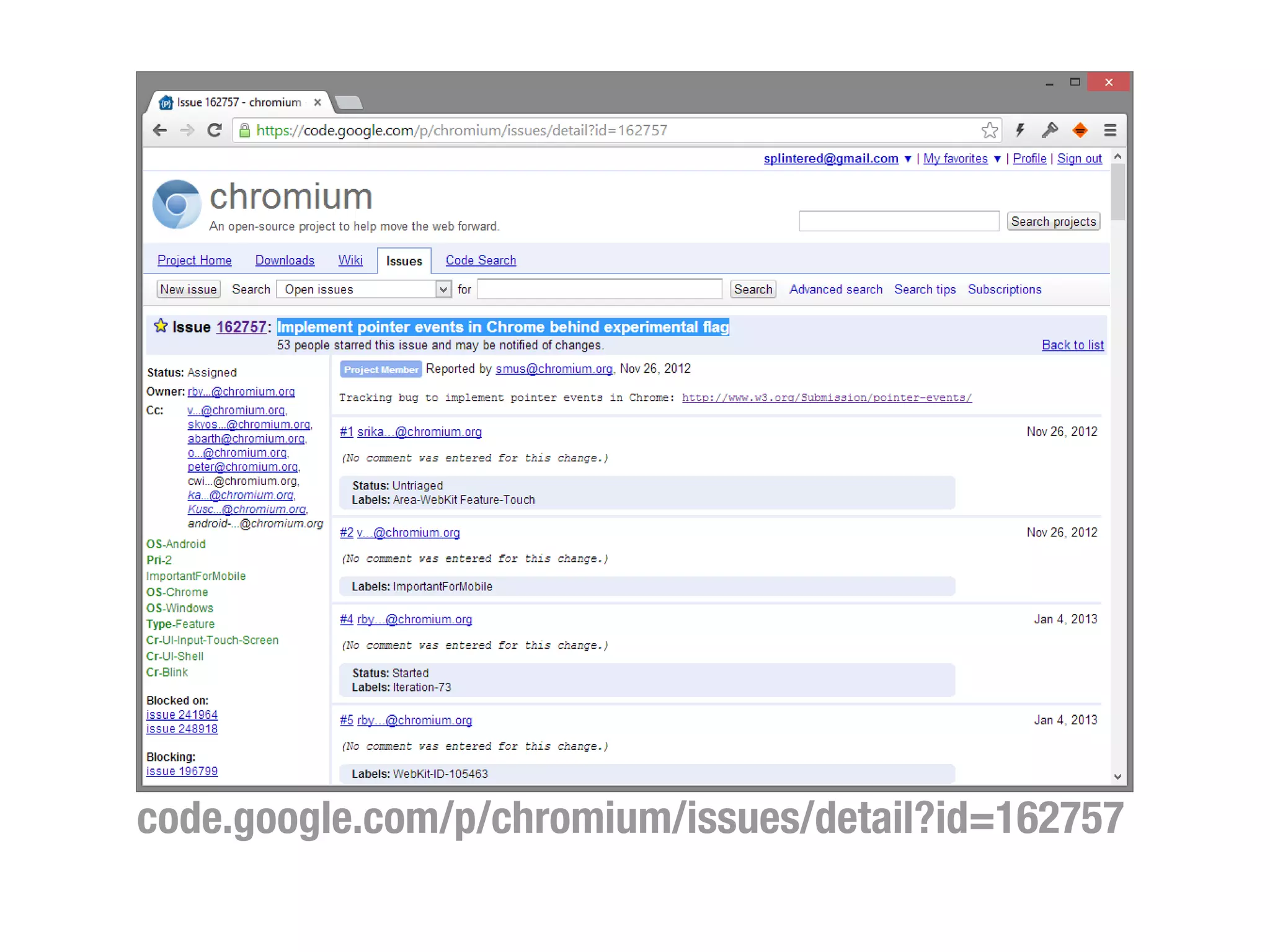
Task: Open reporter smus@chromium.org link
Action: (x=554, y=369)
